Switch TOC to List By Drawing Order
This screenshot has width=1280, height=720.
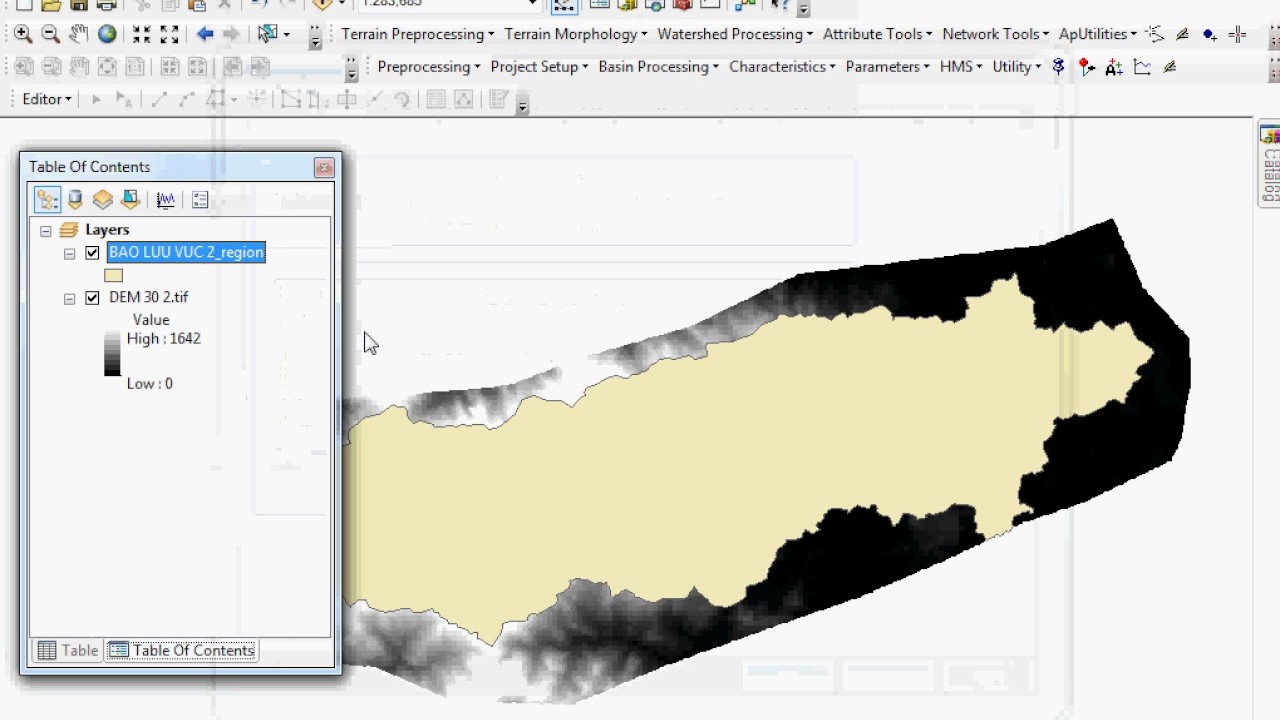click(x=47, y=200)
